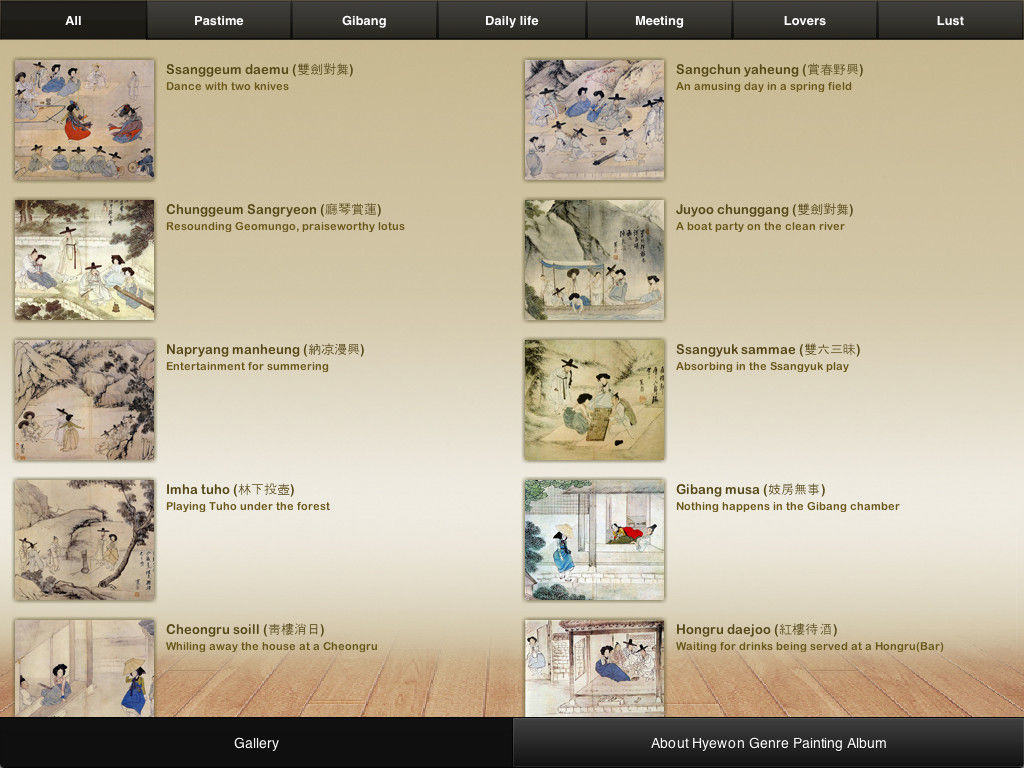Open About Hyewon Genre Painting Album
The height and width of the screenshot is (768, 1024).
click(x=769, y=743)
